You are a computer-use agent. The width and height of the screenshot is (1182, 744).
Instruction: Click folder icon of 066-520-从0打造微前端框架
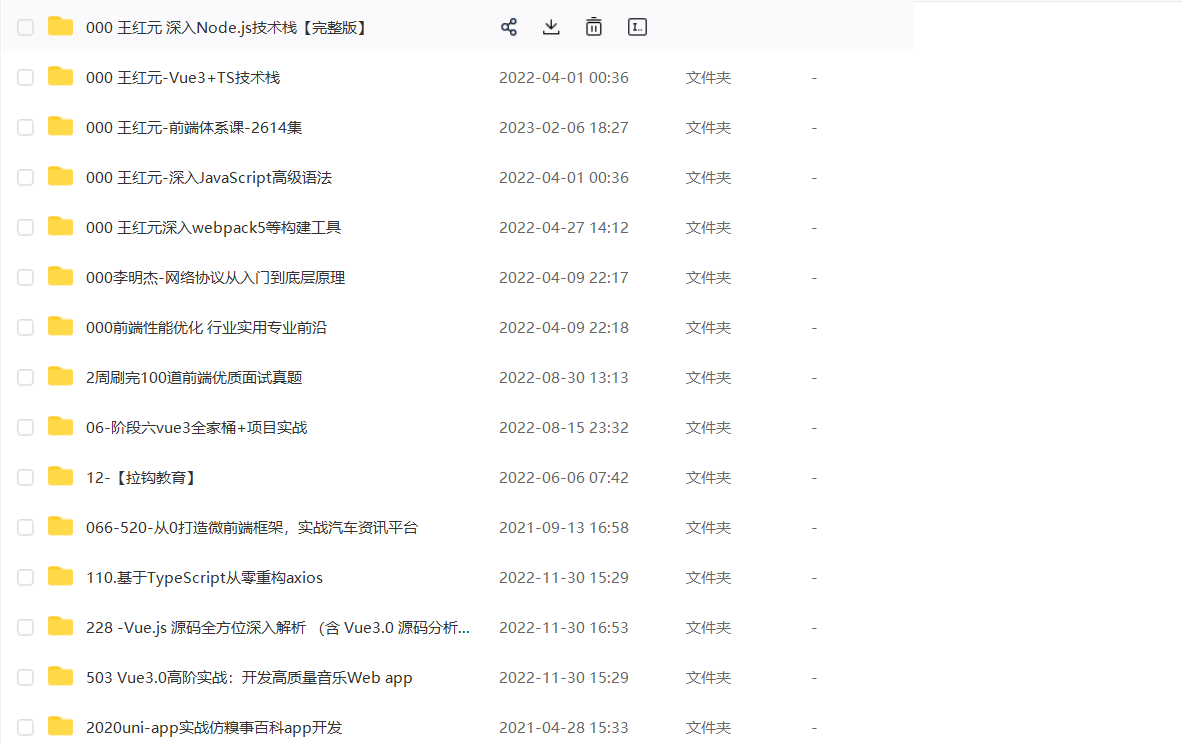point(60,527)
